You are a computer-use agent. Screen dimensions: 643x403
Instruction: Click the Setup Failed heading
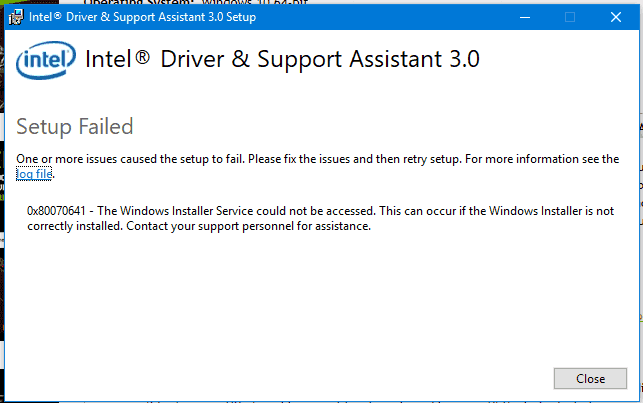tap(75, 126)
